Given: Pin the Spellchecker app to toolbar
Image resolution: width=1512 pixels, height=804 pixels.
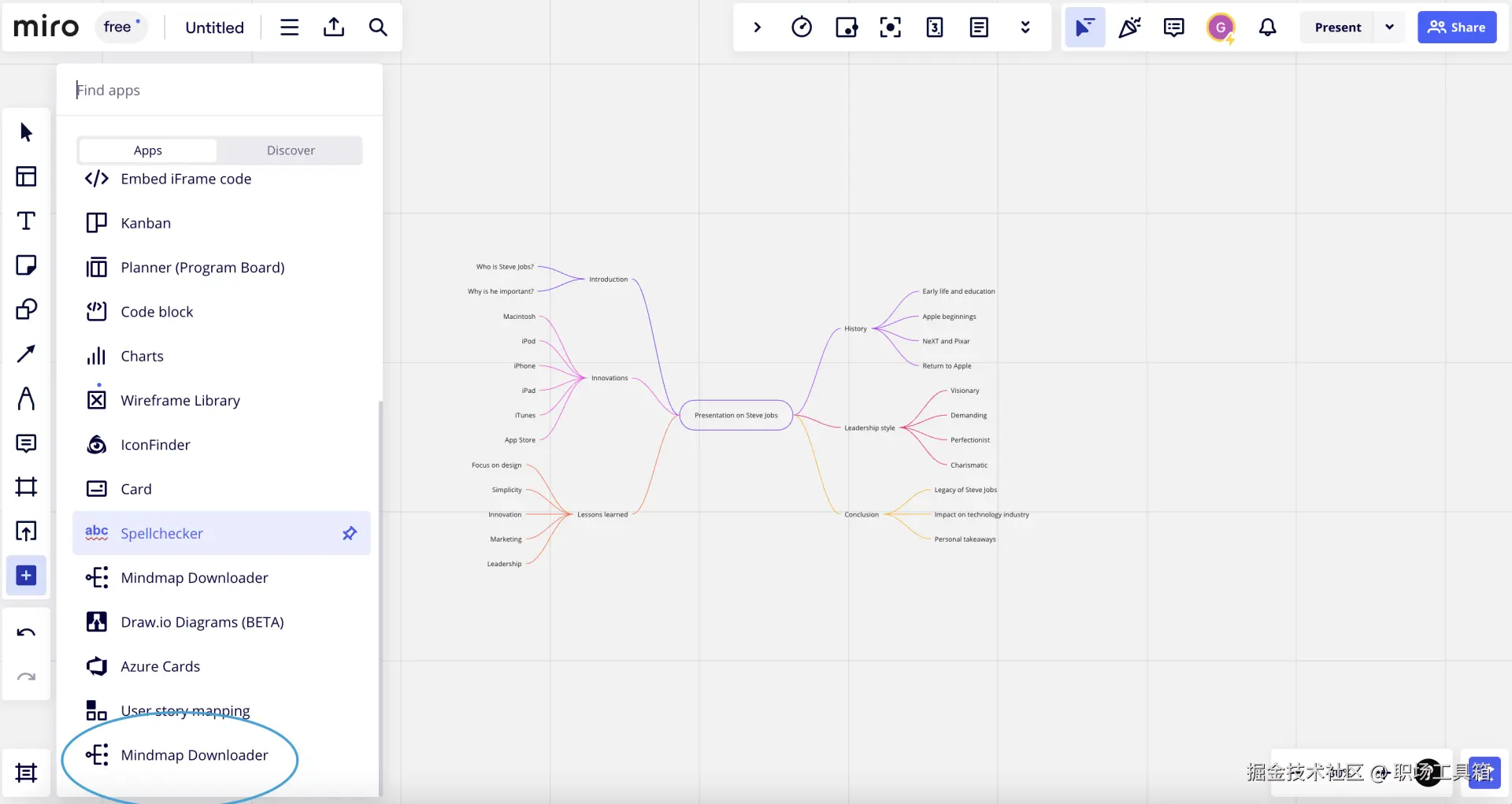Looking at the screenshot, I should [350, 533].
